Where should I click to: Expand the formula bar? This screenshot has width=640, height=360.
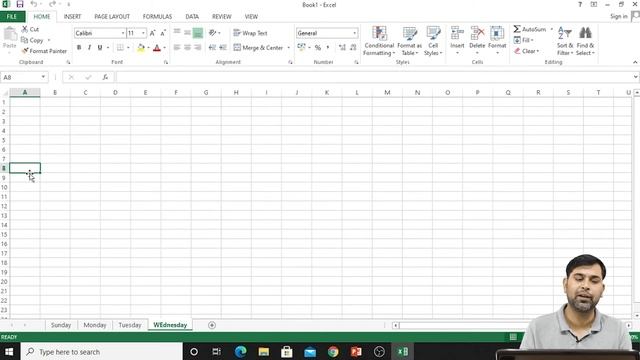click(636, 77)
